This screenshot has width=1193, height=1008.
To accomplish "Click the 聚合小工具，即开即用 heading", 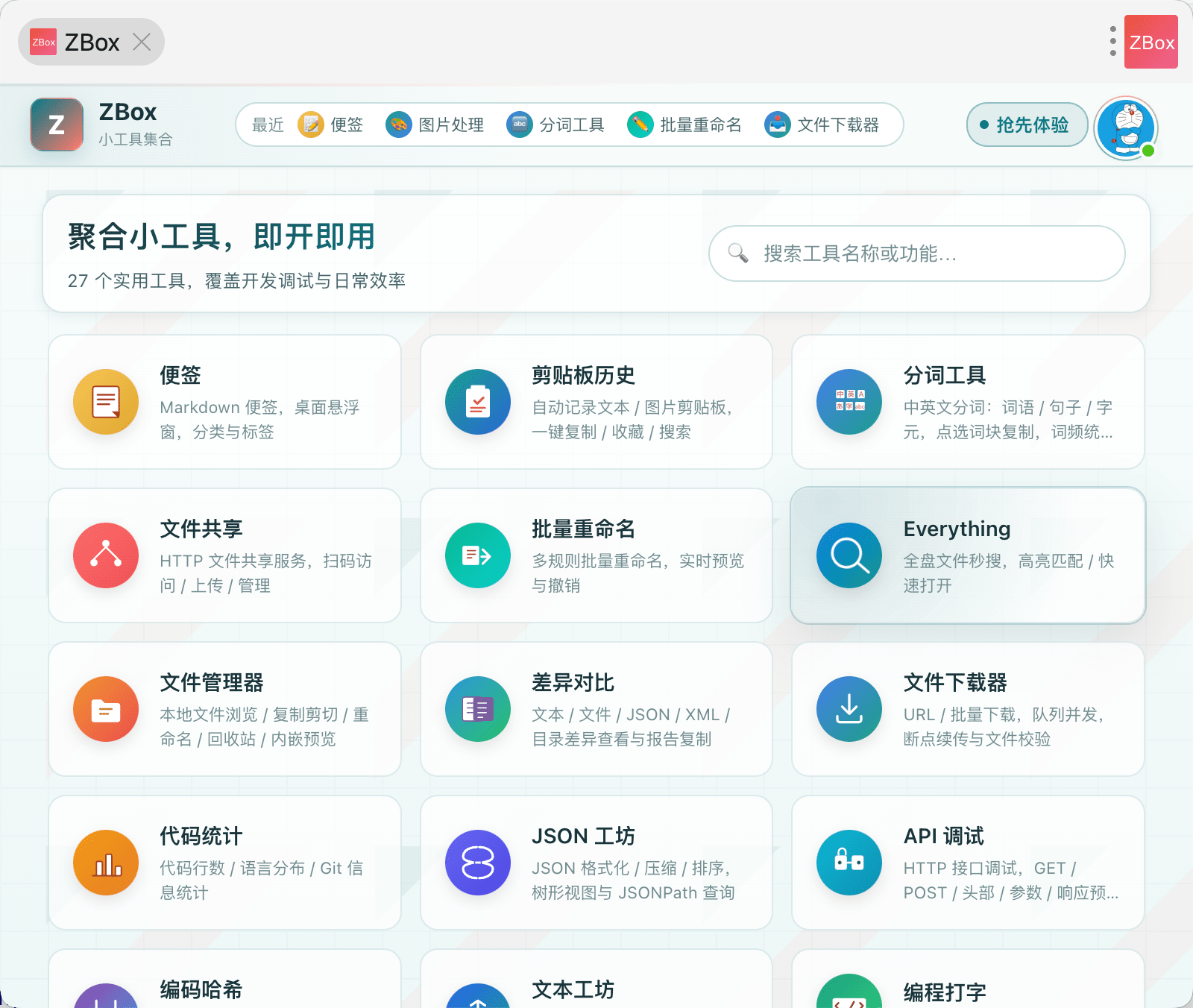I will click(x=221, y=236).
